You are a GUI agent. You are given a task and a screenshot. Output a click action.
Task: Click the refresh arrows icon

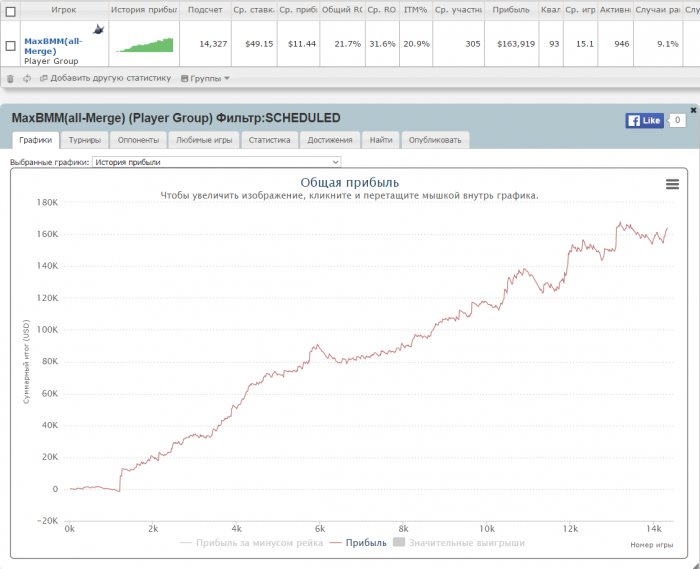(x=27, y=79)
